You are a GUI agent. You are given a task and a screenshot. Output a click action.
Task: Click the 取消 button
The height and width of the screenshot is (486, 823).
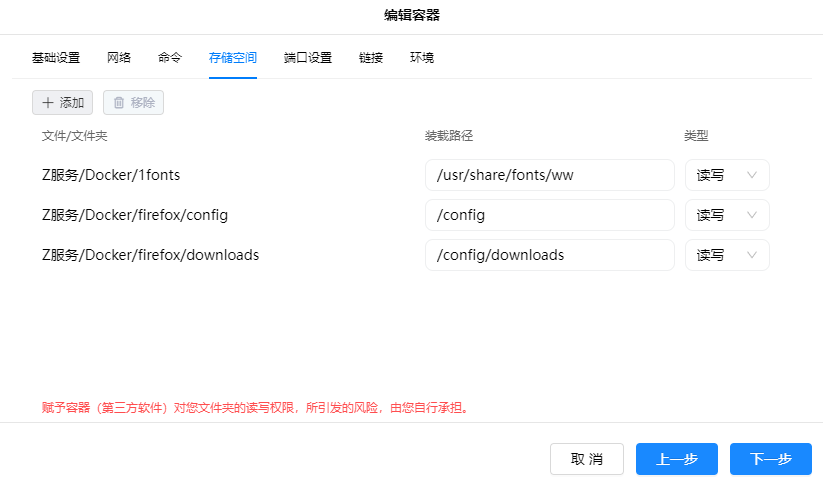[587, 459]
